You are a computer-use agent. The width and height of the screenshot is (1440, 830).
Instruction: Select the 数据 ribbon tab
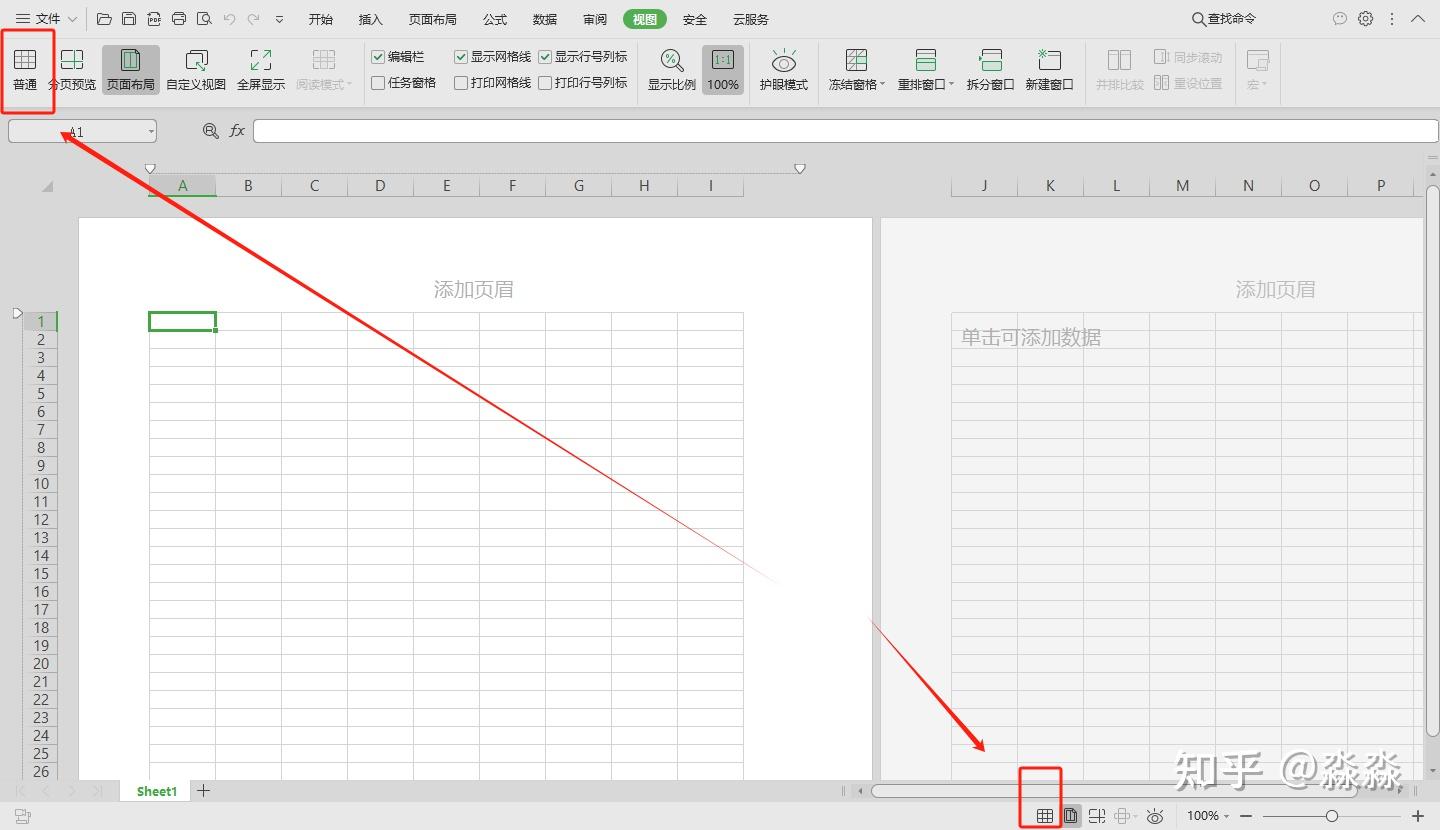click(x=545, y=19)
